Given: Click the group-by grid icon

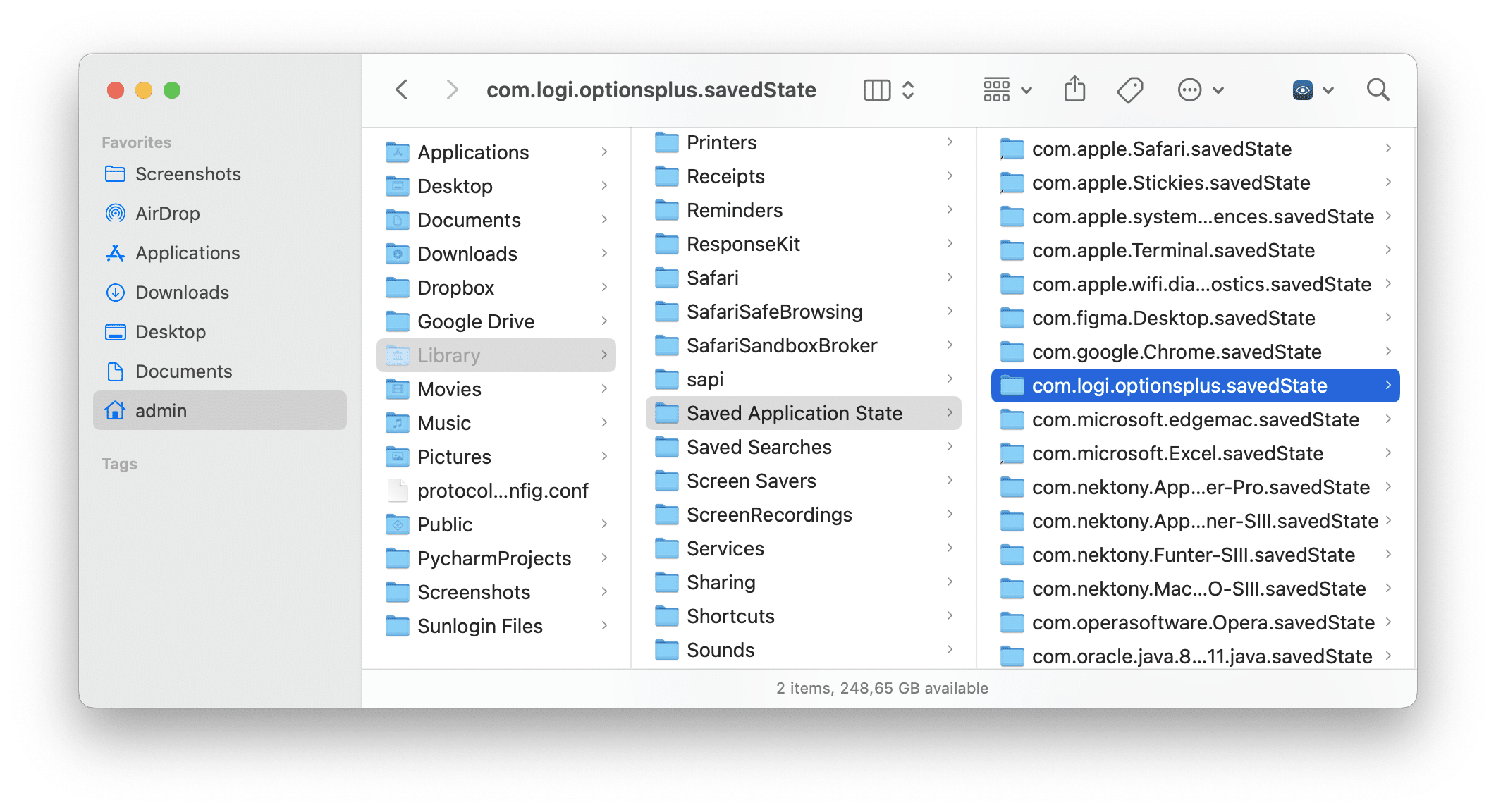Looking at the screenshot, I should (997, 90).
